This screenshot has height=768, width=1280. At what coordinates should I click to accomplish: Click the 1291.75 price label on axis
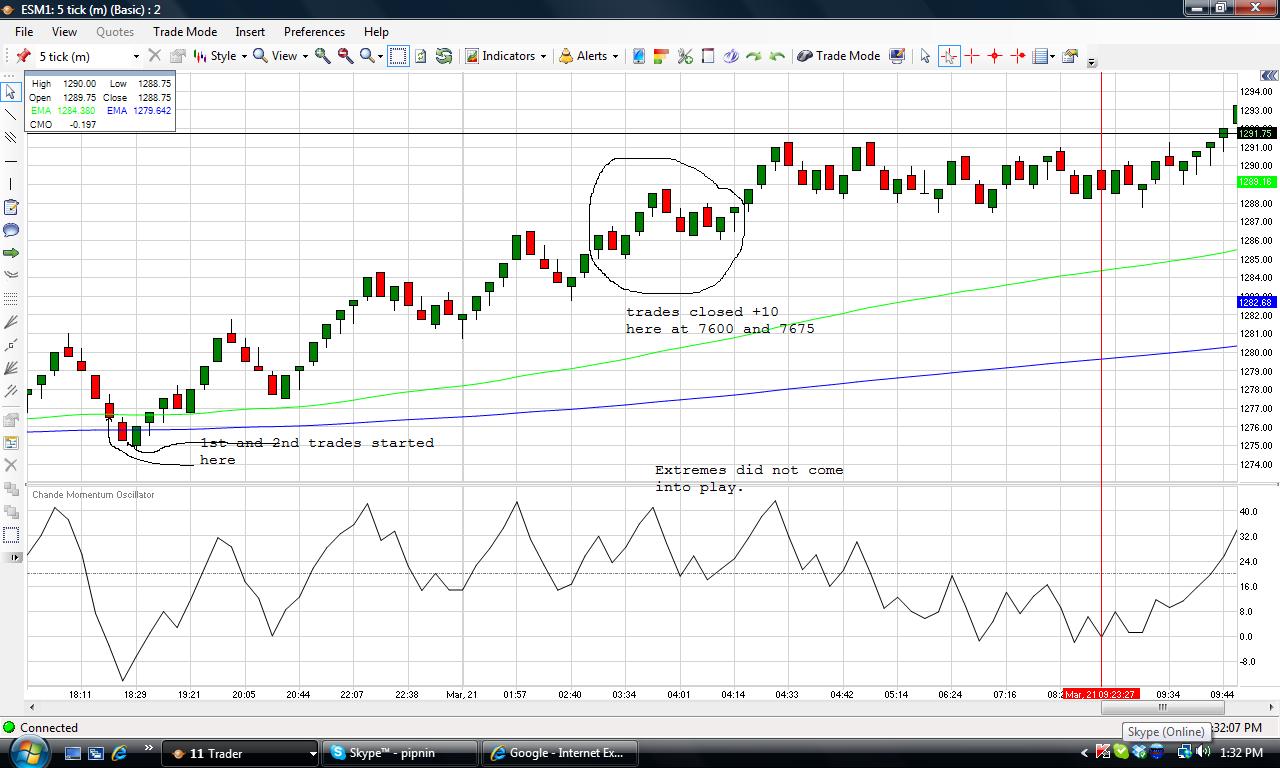pyautogui.click(x=1255, y=133)
